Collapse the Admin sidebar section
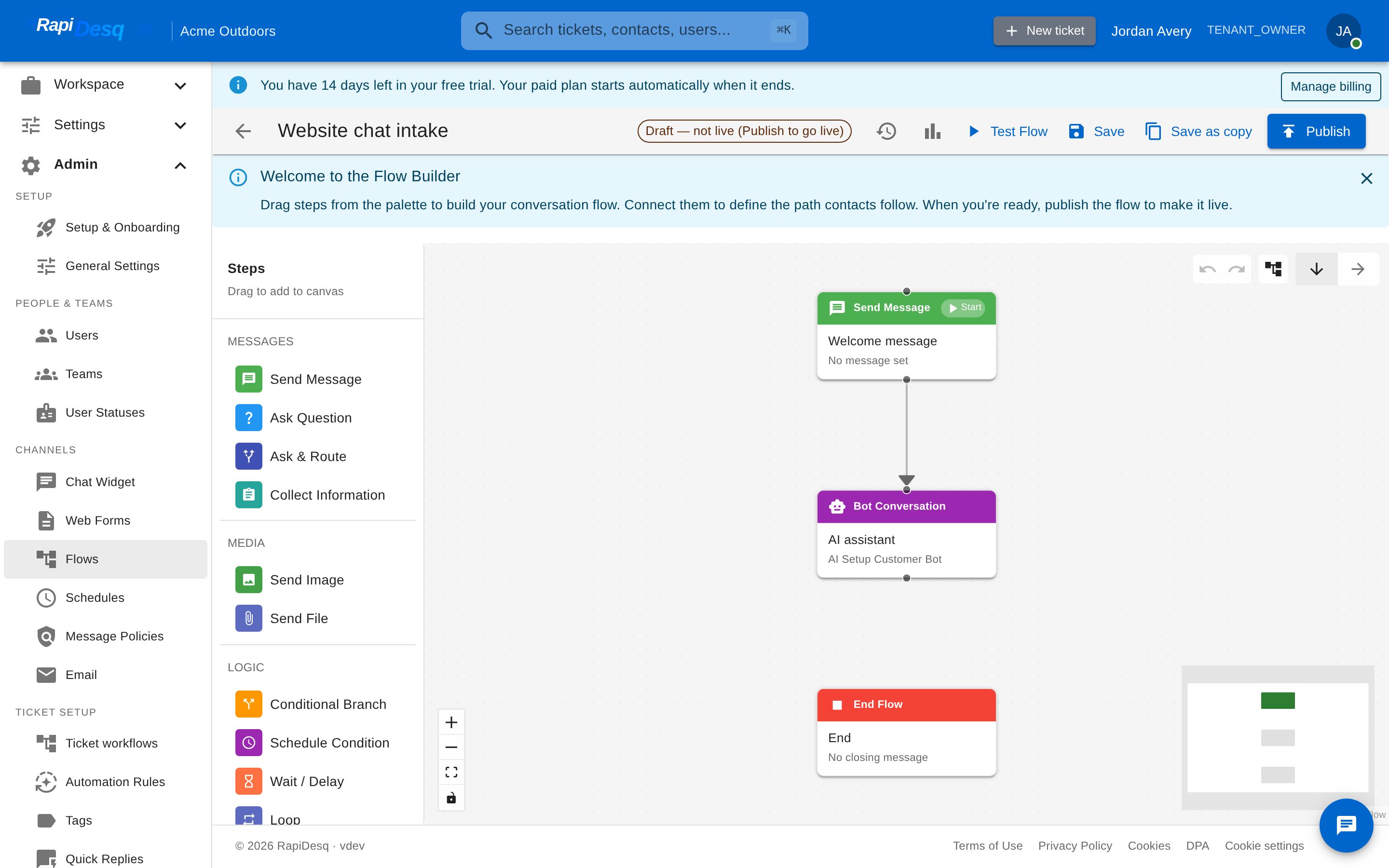Viewport: 1389px width, 868px height. 106,165
